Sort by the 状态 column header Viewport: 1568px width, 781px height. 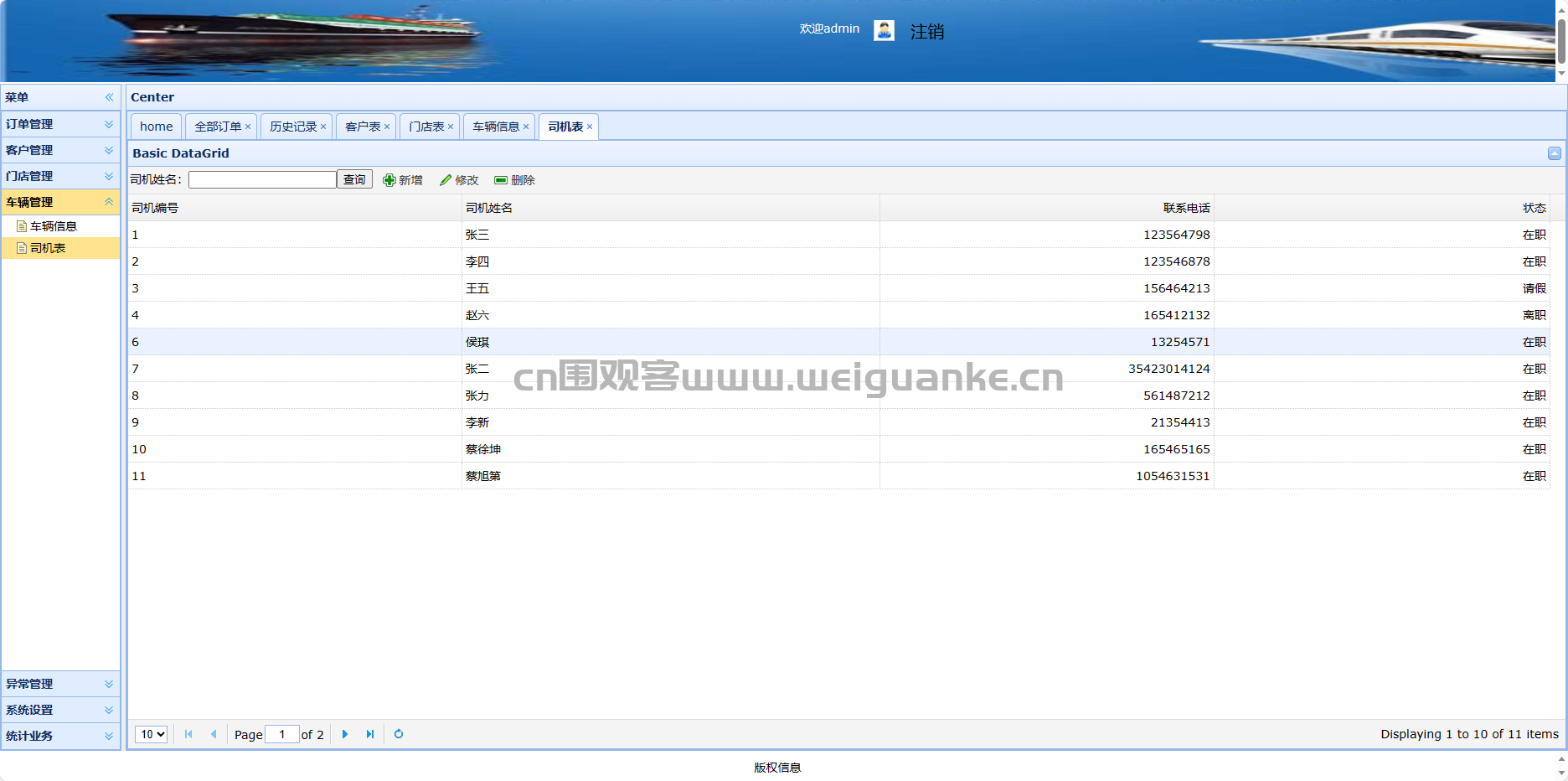tap(1382, 208)
